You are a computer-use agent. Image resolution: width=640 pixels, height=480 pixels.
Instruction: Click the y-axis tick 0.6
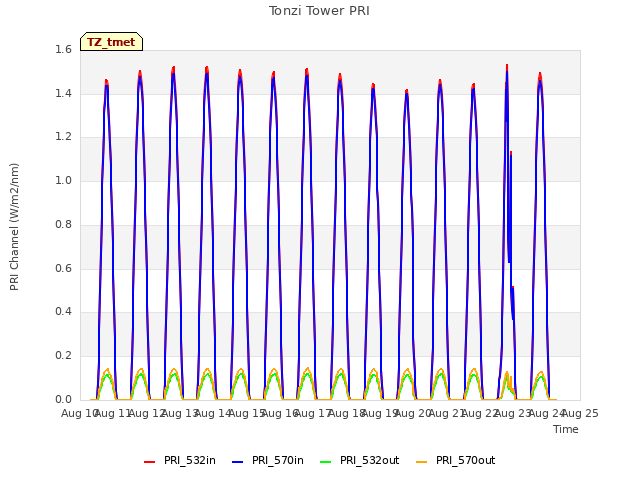(63, 268)
